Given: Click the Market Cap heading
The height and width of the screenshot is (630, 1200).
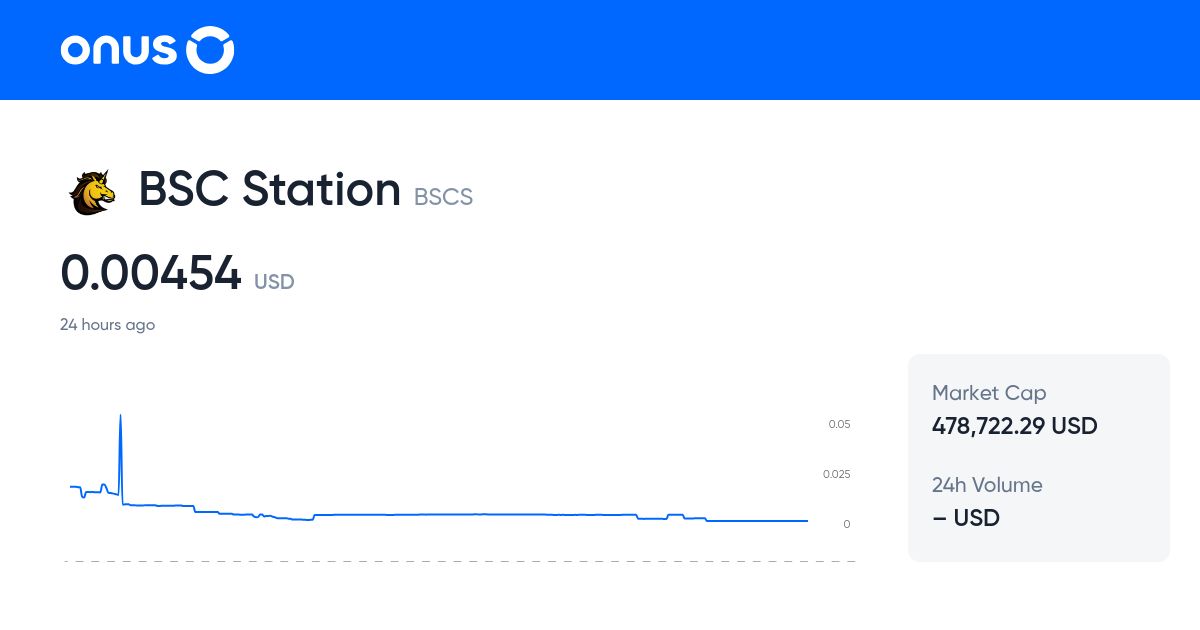Looking at the screenshot, I should tap(989, 393).
